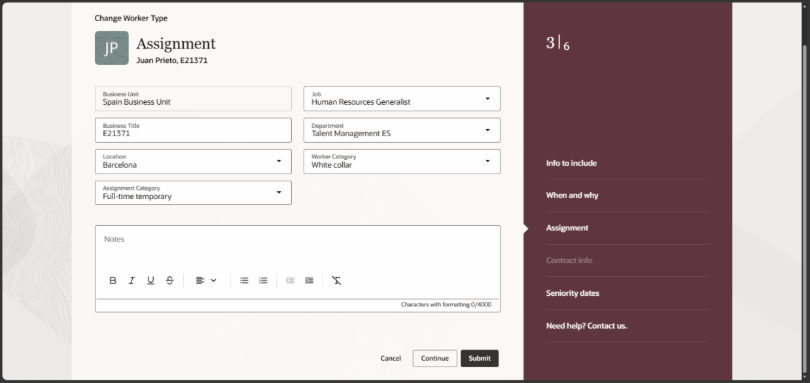The height and width of the screenshot is (383, 810).
Task: Click the Continue button
Action: (434, 358)
